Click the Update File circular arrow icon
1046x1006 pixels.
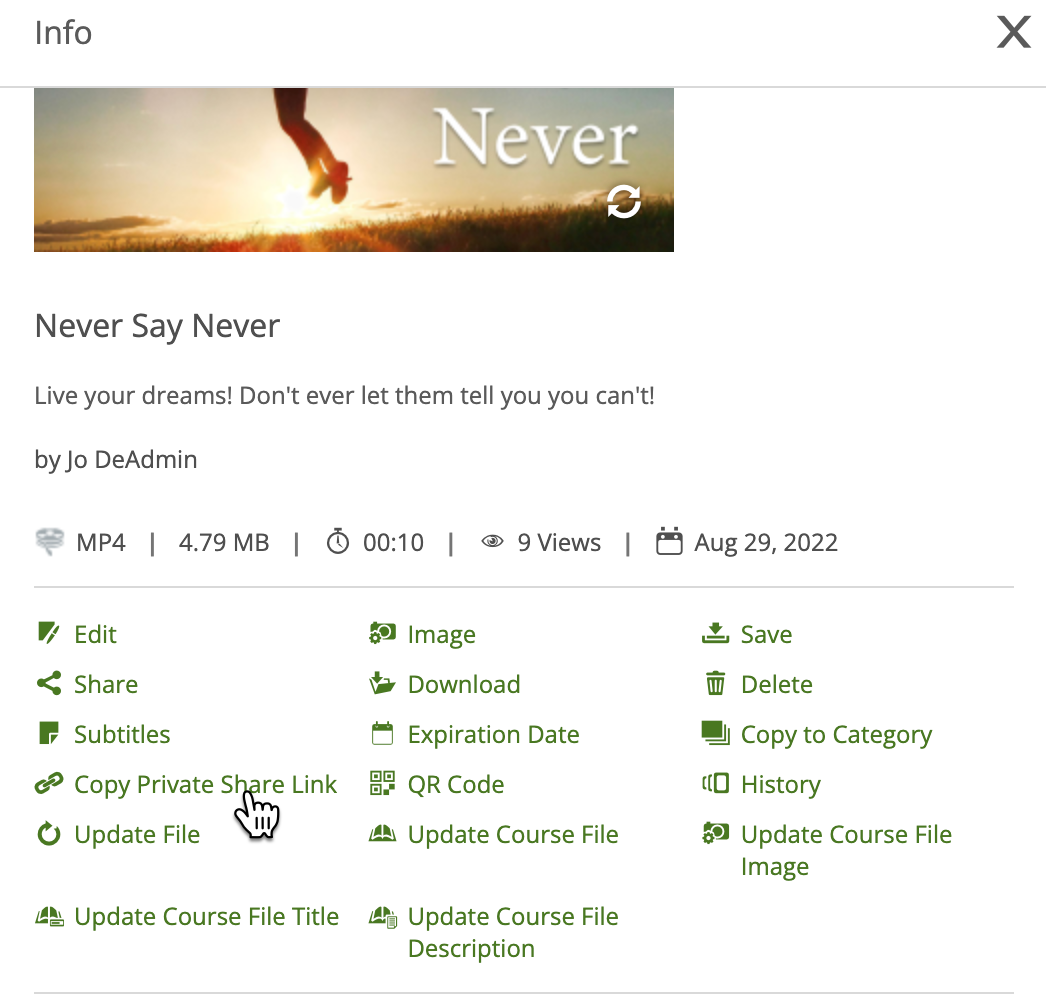pyautogui.click(x=49, y=834)
